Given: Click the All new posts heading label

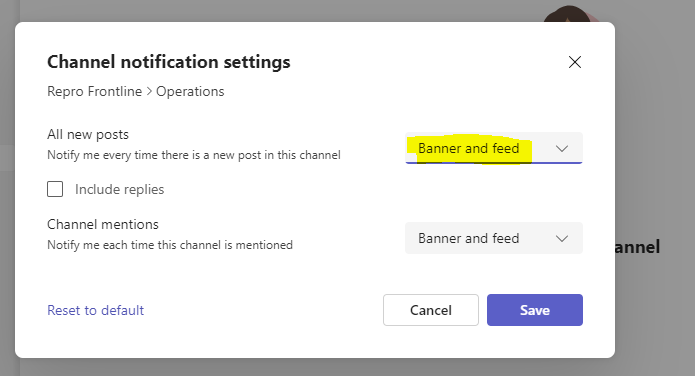Looking at the screenshot, I should [88, 134].
